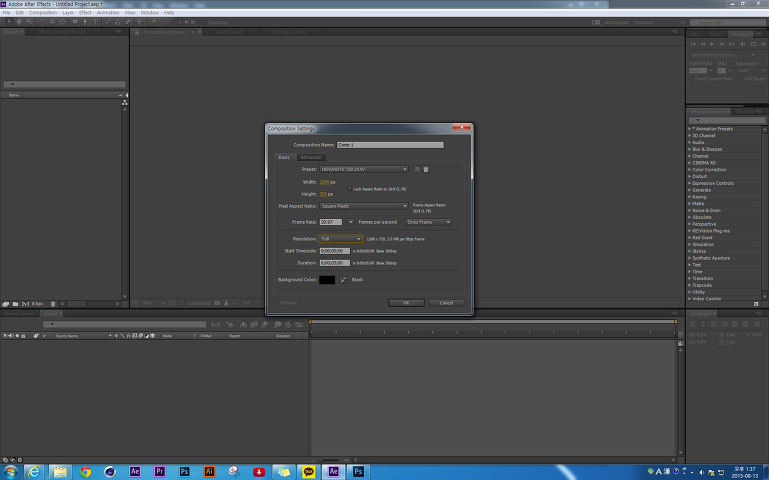Screen dimensions: 769x480
Task: Pick background color with the eyedropper
Action: tap(345, 279)
